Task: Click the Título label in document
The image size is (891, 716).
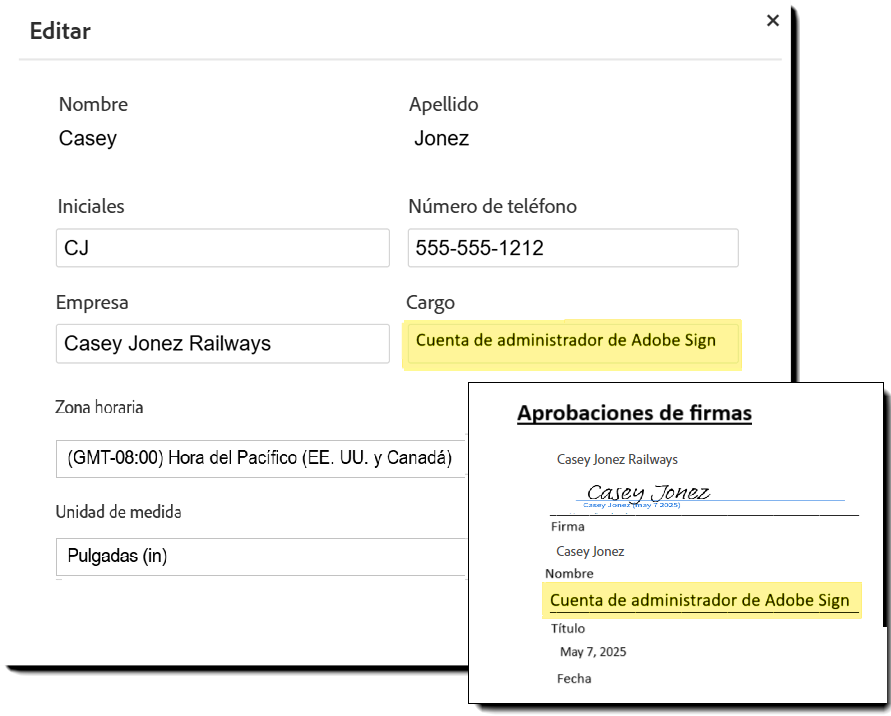Action: (x=567, y=628)
